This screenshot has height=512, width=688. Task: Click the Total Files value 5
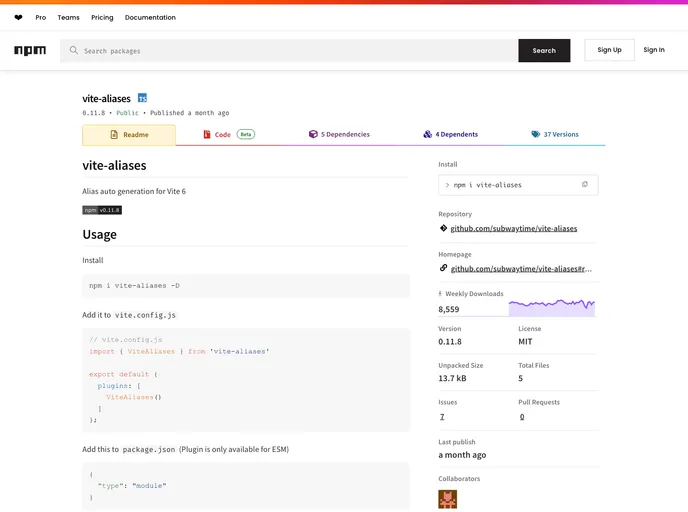pyautogui.click(x=520, y=378)
